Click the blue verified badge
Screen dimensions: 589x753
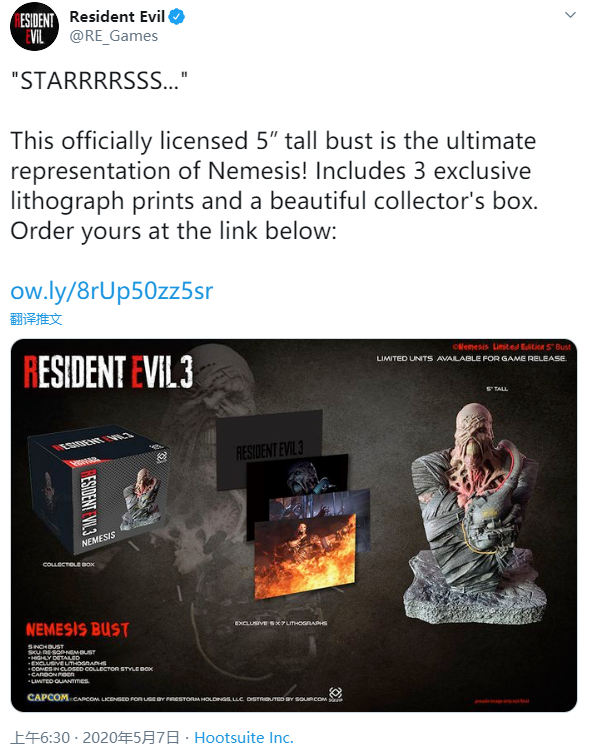(176, 17)
